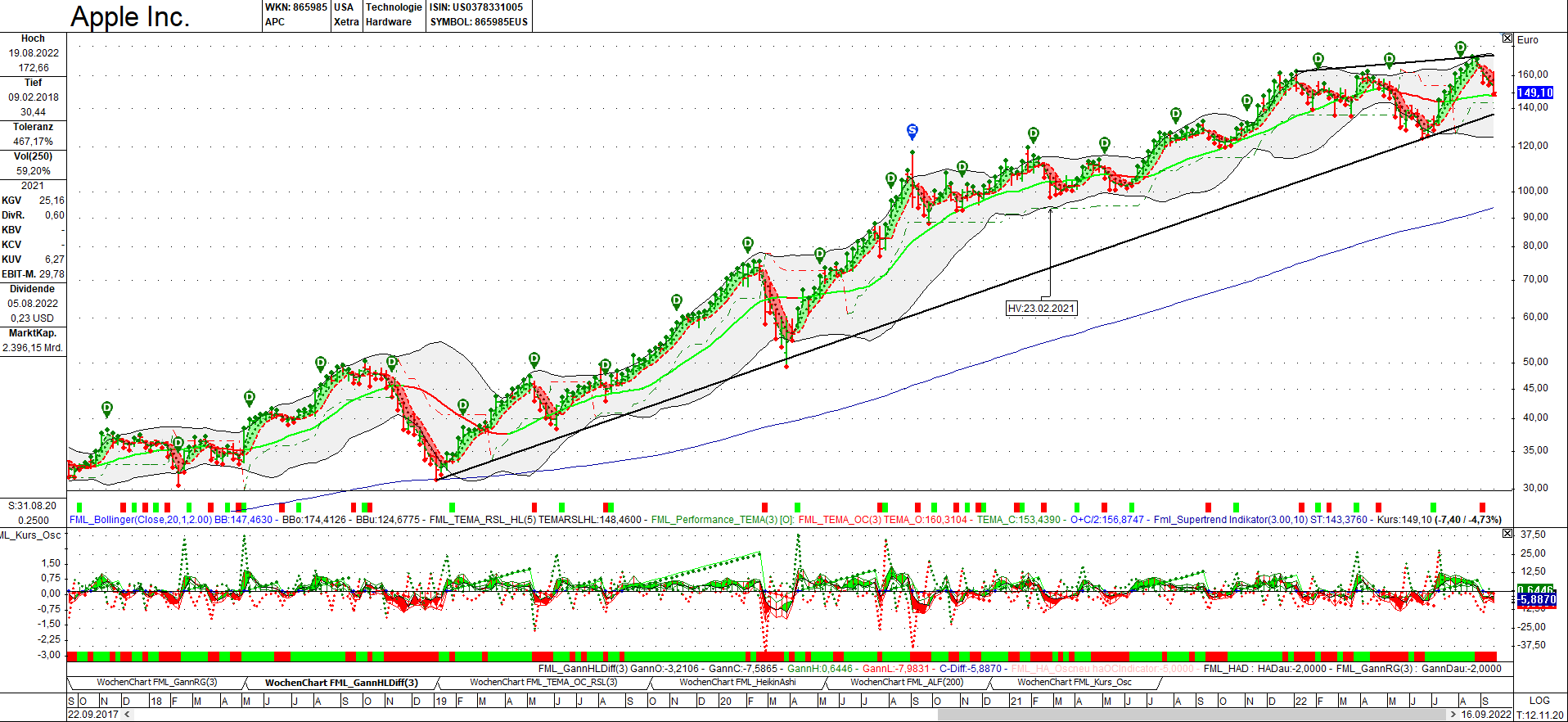Click the 160,00 price axis label
Viewport: 1568px width, 722px height.
click(x=1534, y=74)
